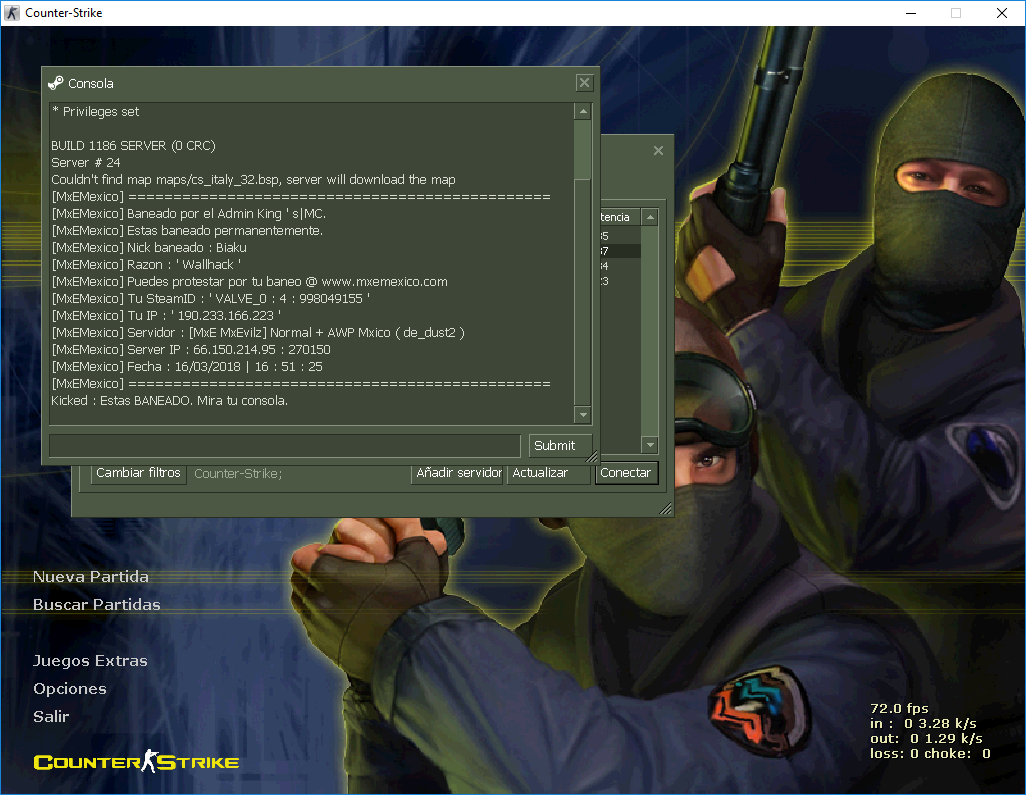Open Opciones from main menu
Image resolution: width=1026 pixels, height=795 pixels.
point(70,689)
